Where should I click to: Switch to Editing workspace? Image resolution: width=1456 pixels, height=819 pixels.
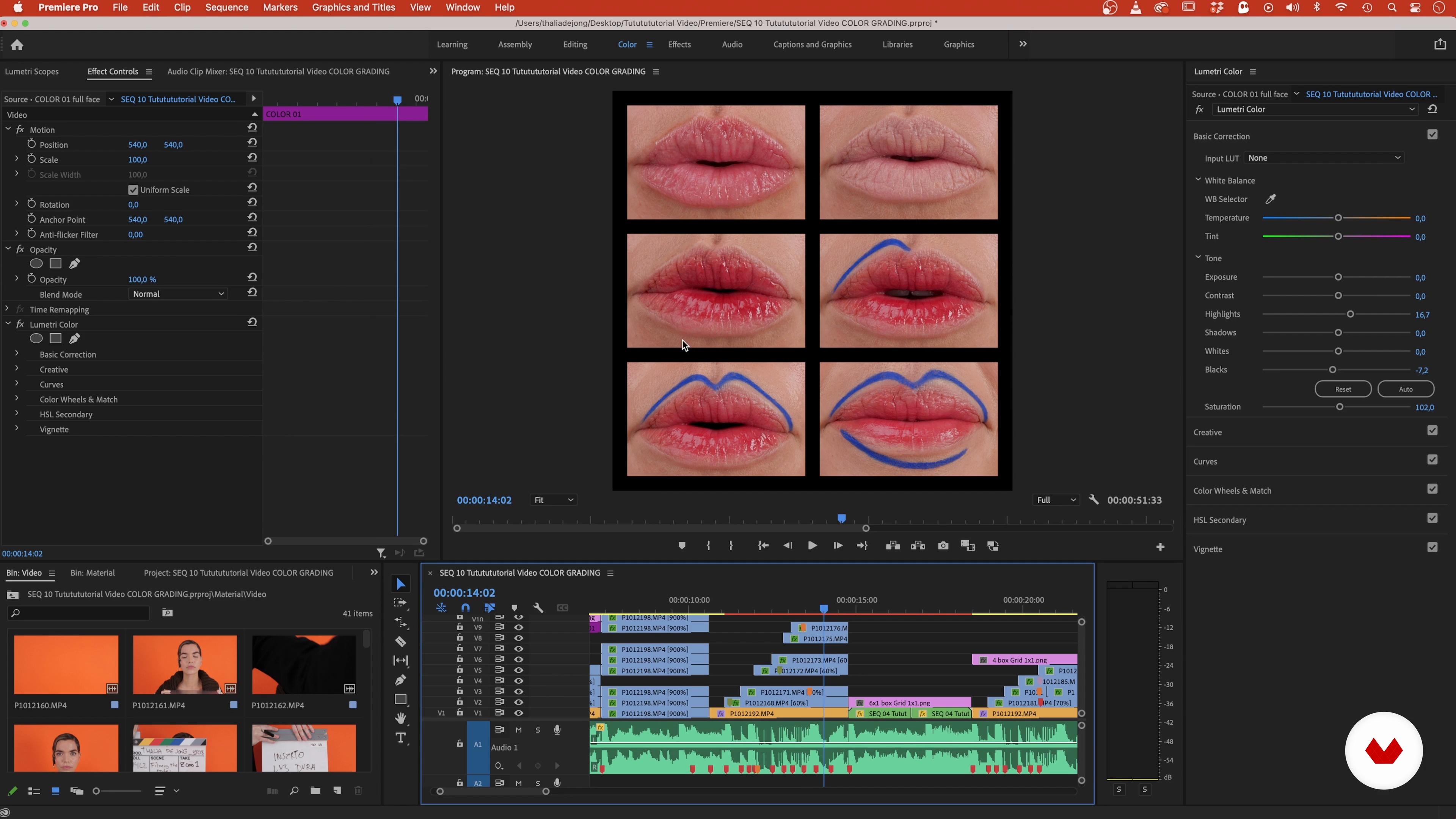pos(575,45)
